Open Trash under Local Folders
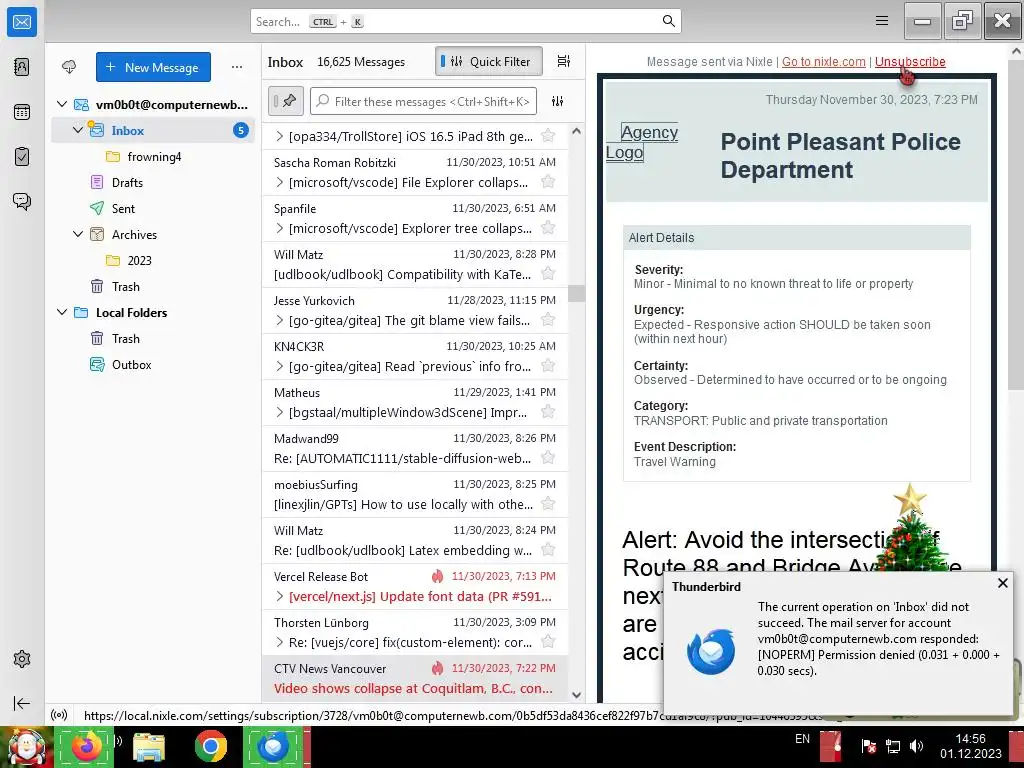This screenshot has height=768, width=1024. click(x=153, y=338)
